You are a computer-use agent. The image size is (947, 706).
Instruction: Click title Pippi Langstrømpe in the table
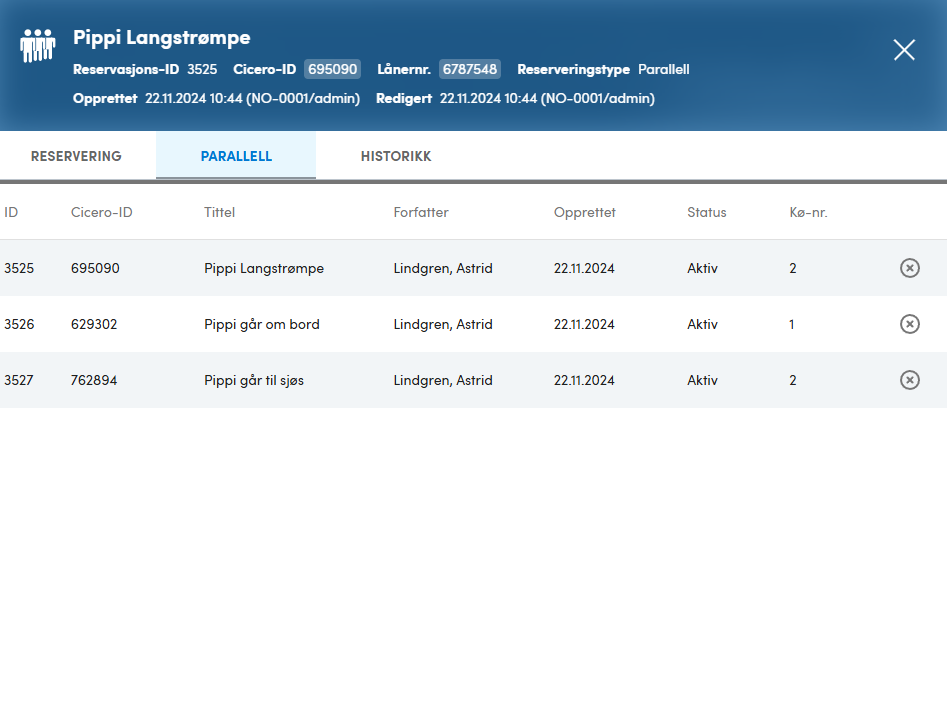264,268
